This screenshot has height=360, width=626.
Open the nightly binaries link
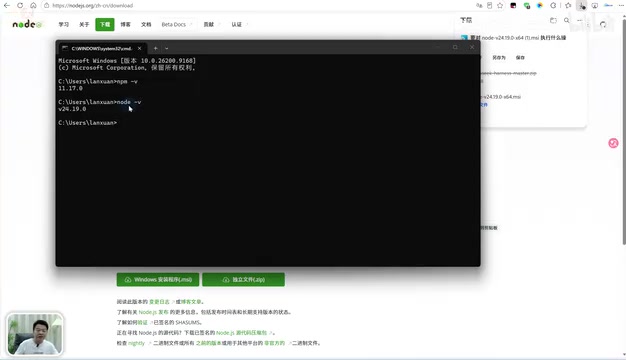(x=136, y=343)
